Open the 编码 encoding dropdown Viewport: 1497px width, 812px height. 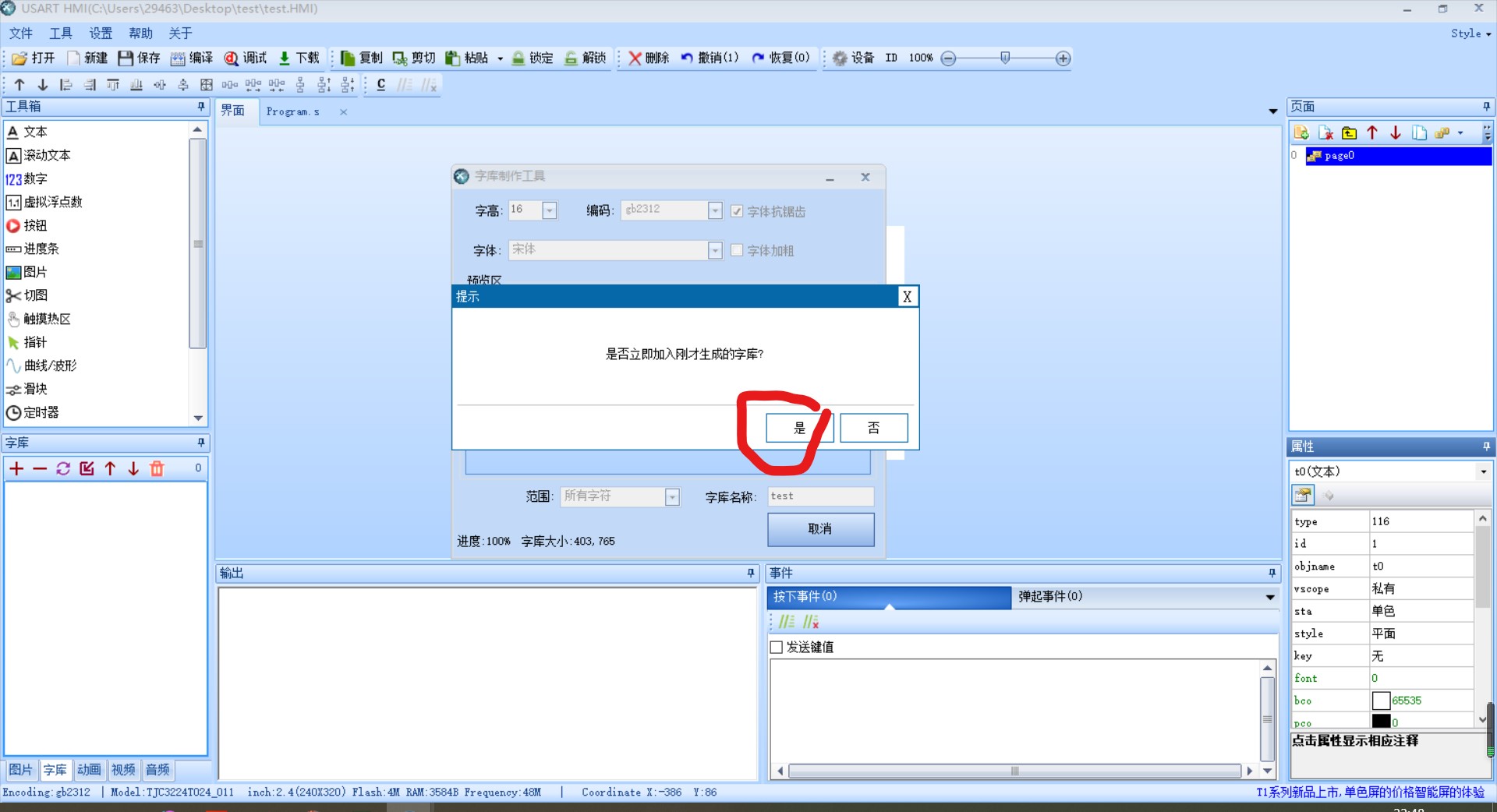coord(715,210)
